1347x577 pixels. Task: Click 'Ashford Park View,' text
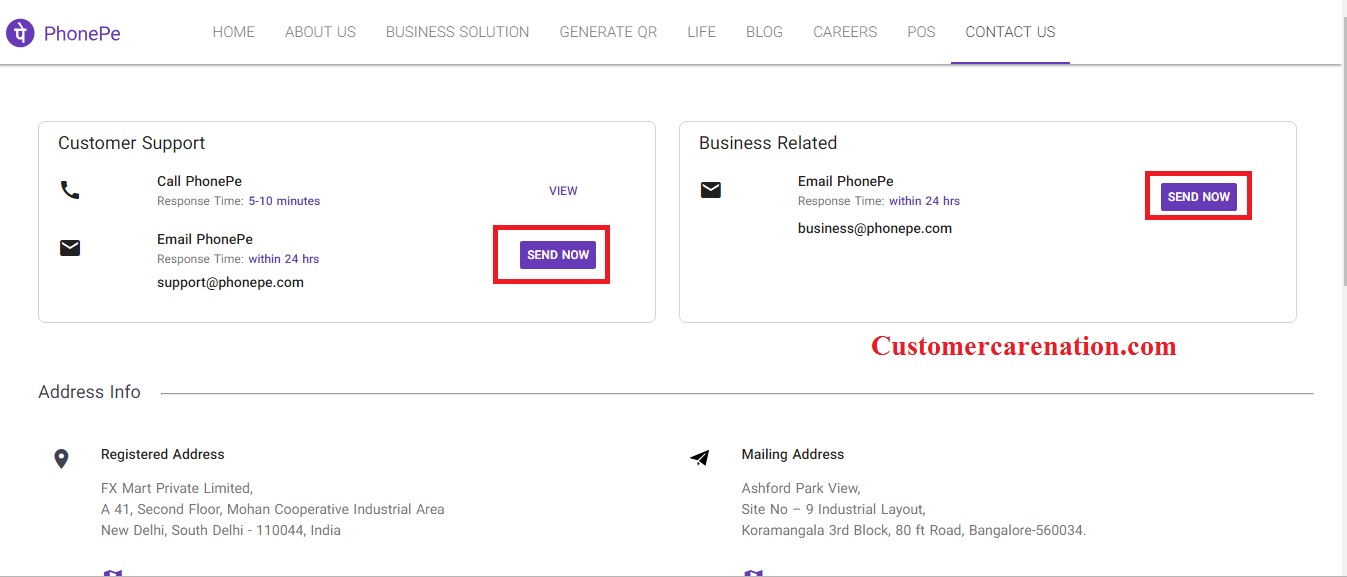801,488
